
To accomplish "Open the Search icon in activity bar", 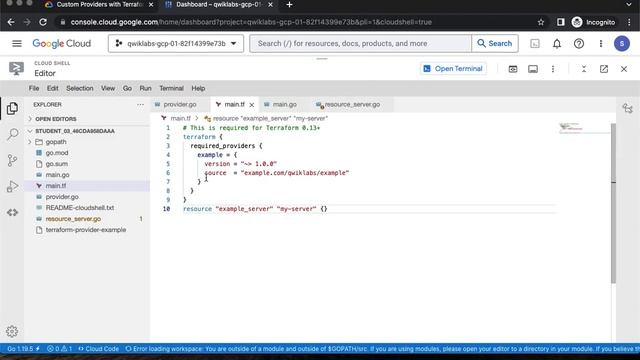I will pyautogui.click(x=12, y=134).
